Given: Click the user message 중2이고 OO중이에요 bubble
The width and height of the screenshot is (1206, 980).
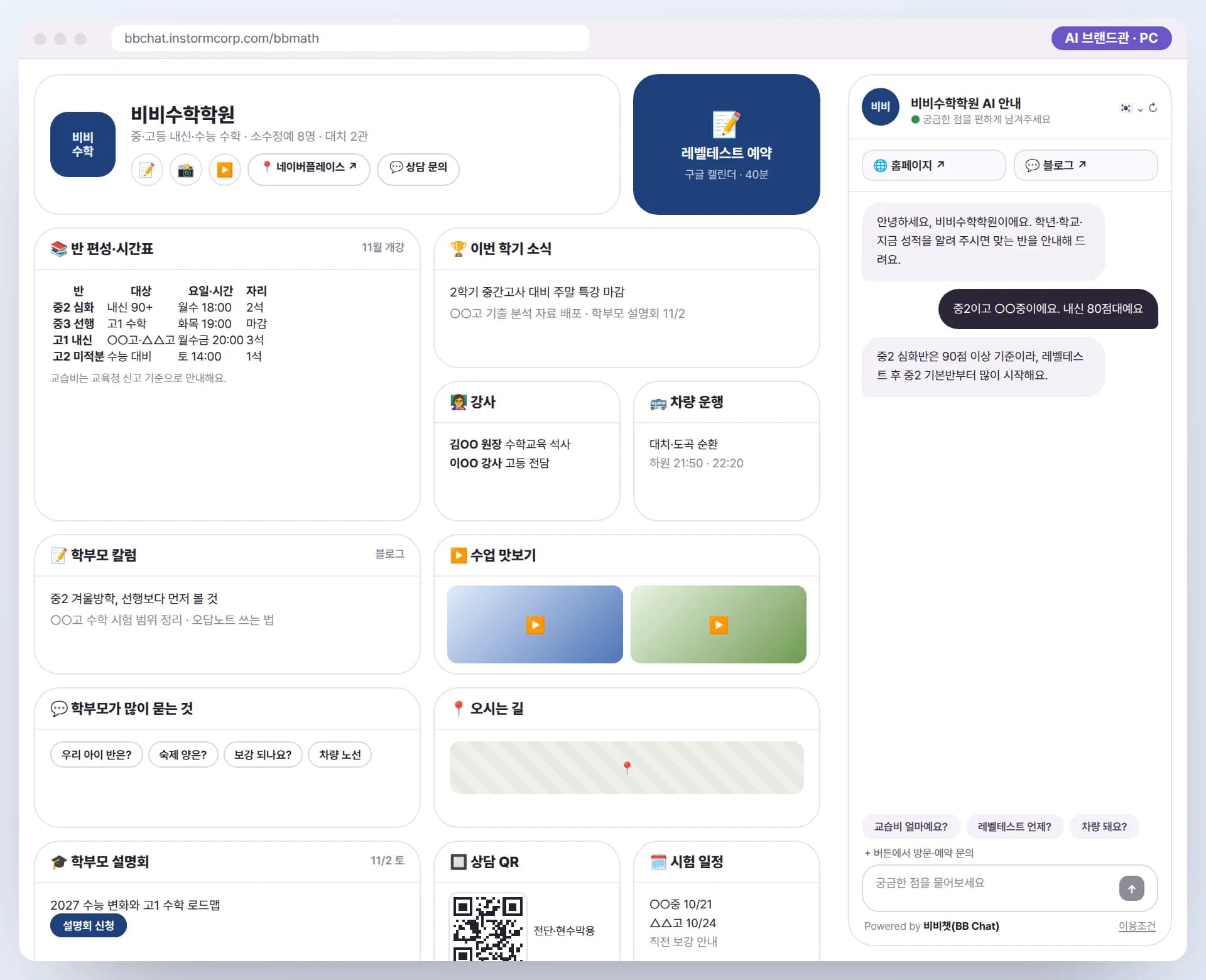Looking at the screenshot, I should (x=1048, y=308).
